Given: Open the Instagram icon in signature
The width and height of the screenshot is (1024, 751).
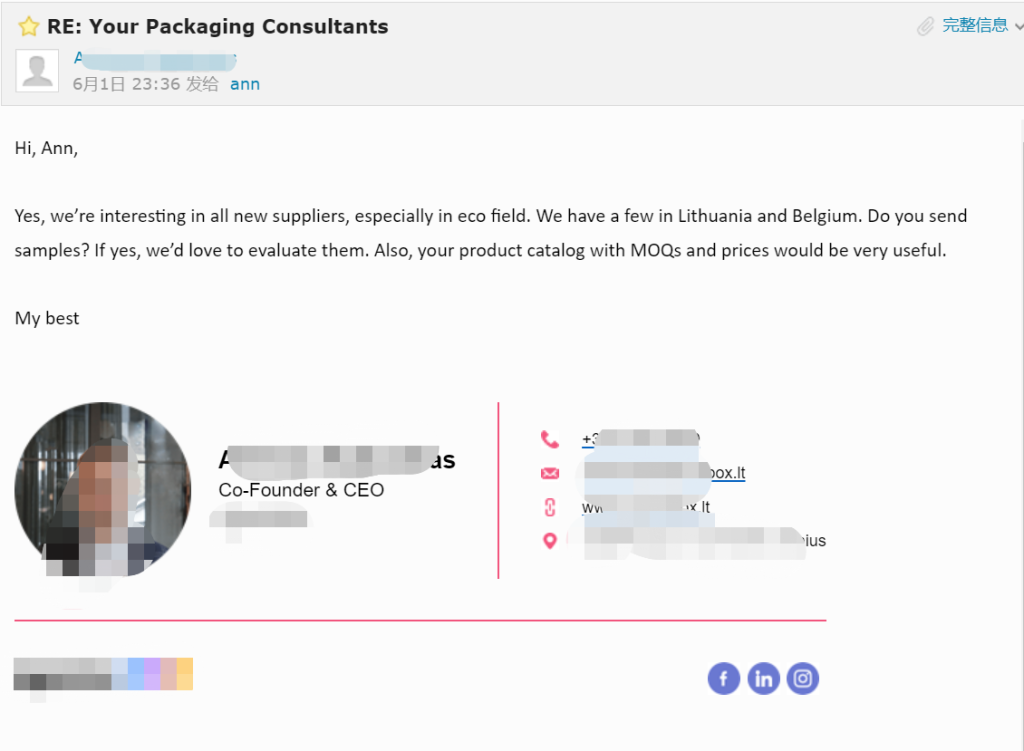Looking at the screenshot, I should 803,679.
